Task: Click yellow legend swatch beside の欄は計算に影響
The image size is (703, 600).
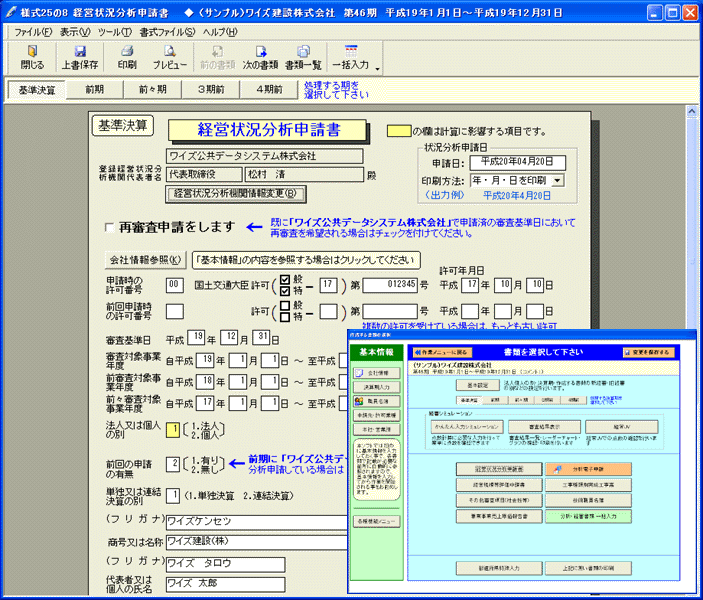Action: 399,131
